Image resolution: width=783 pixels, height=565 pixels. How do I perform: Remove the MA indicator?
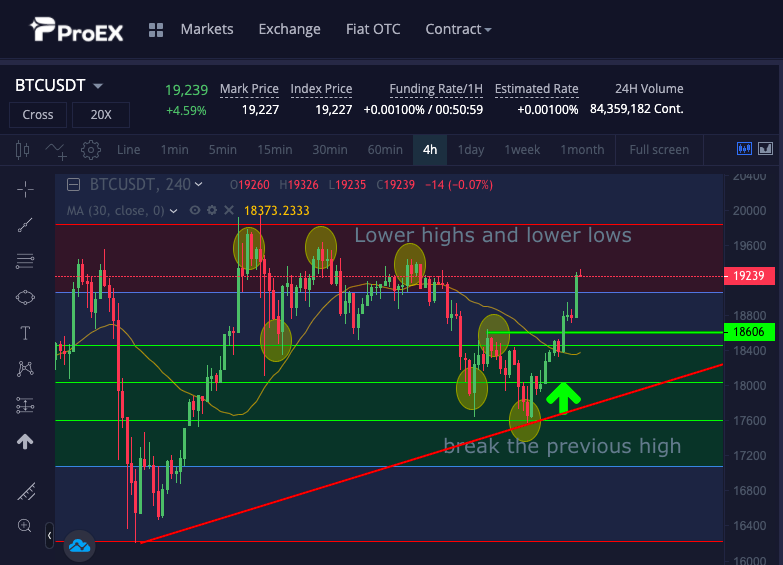coord(229,210)
